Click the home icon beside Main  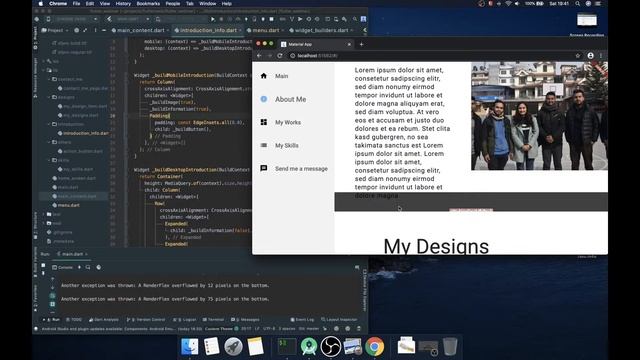click(264, 76)
